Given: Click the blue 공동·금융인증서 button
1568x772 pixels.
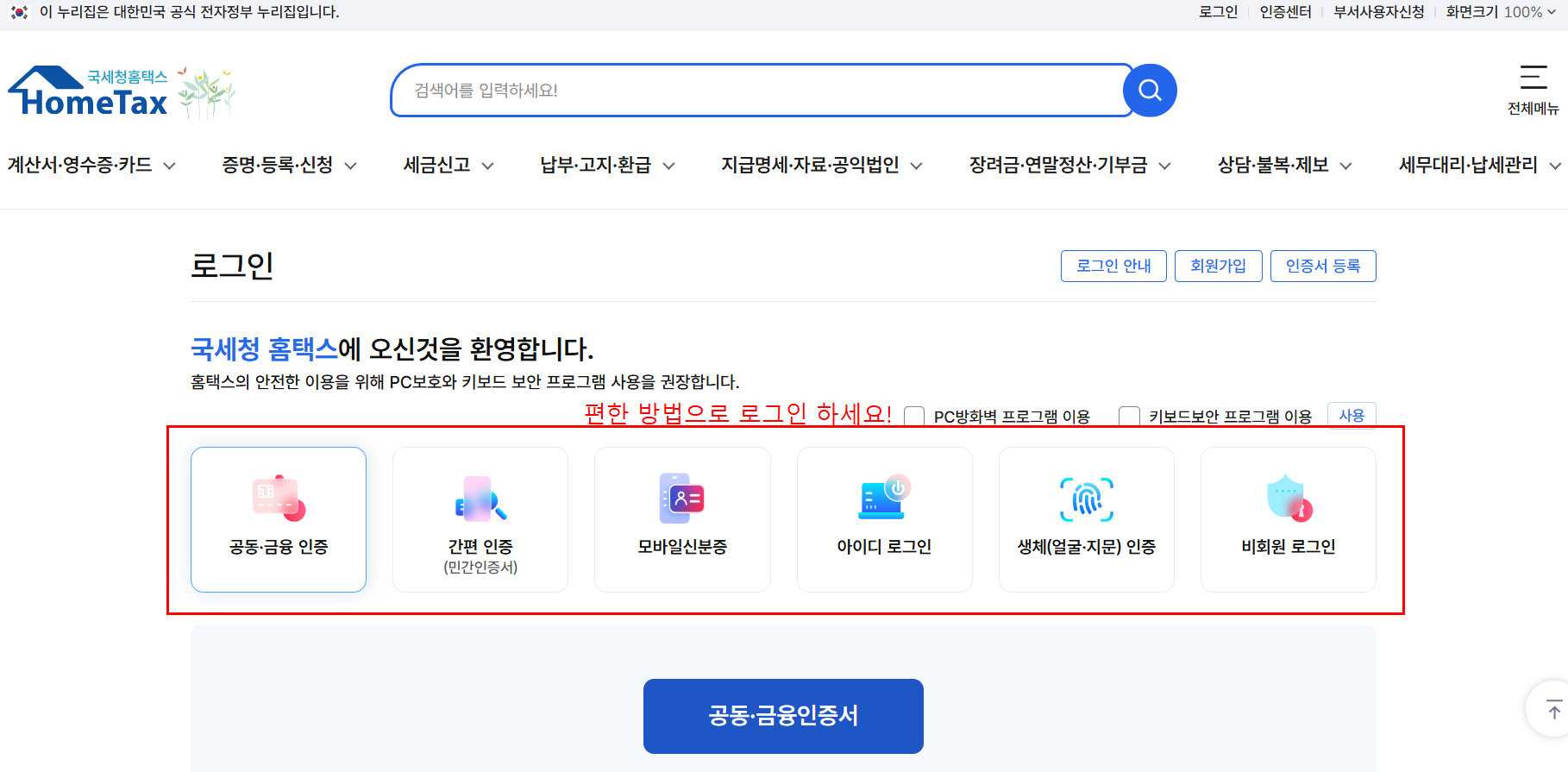Looking at the screenshot, I should click(x=783, y=716).
